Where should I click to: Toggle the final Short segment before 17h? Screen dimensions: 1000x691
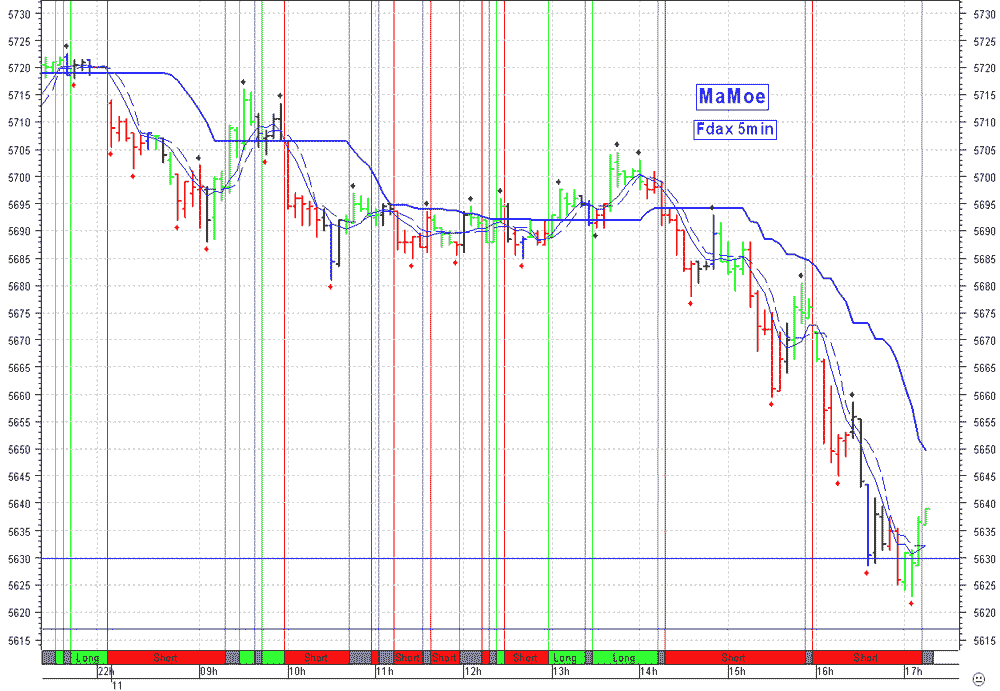868,658
